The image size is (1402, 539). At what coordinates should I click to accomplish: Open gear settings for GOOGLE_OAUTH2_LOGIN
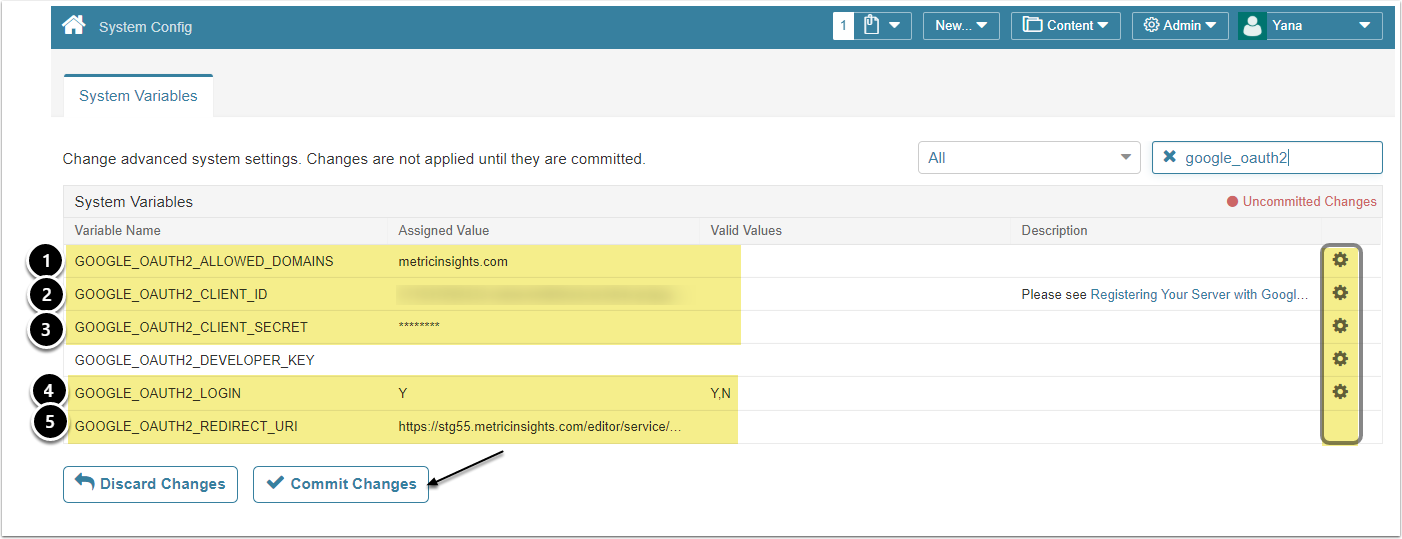click(1340, 392)
